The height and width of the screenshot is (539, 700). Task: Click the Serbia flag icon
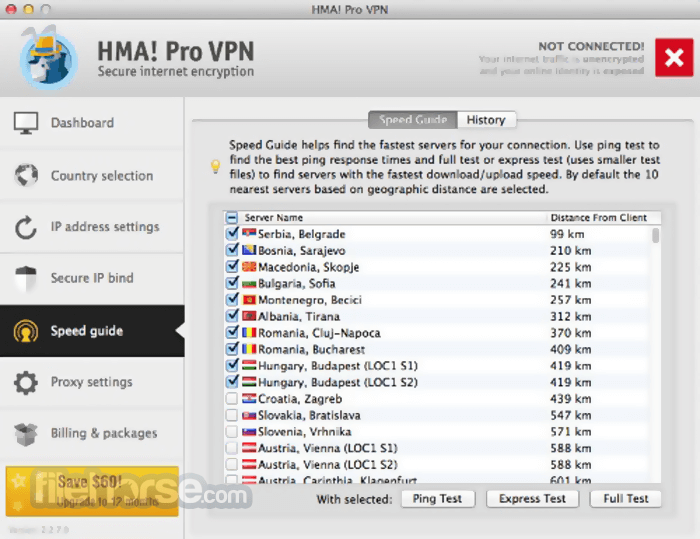(x=249, y=233)
